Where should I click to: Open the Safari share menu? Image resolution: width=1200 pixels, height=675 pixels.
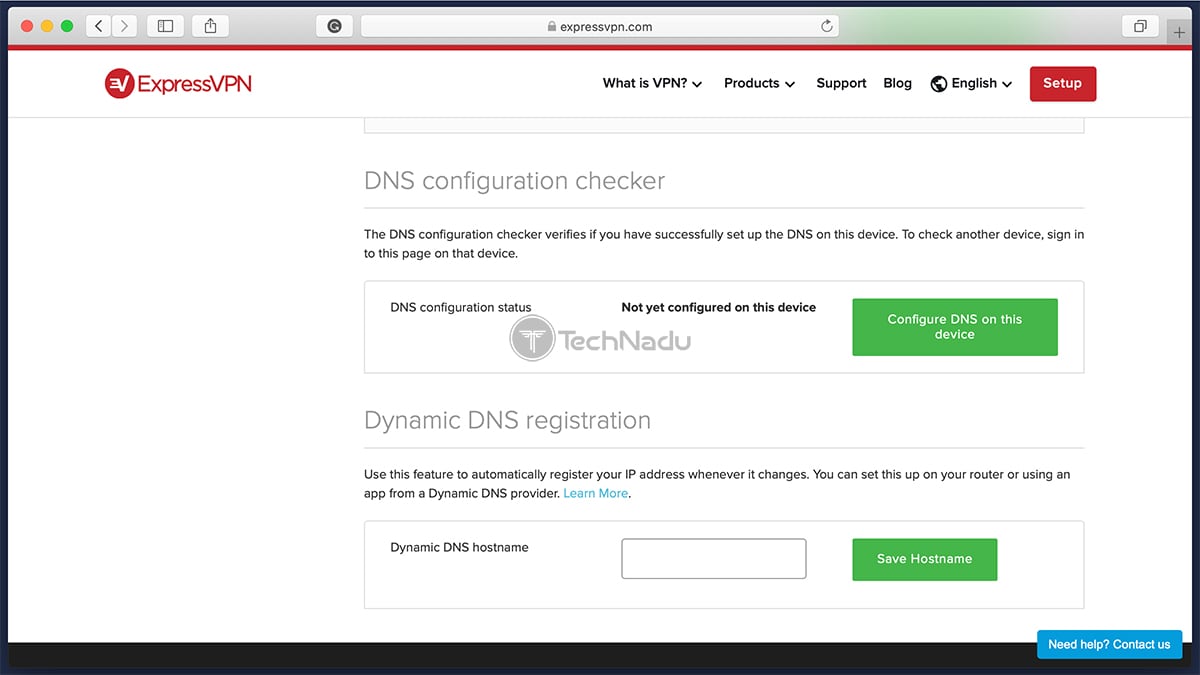(x=210, y=26)
